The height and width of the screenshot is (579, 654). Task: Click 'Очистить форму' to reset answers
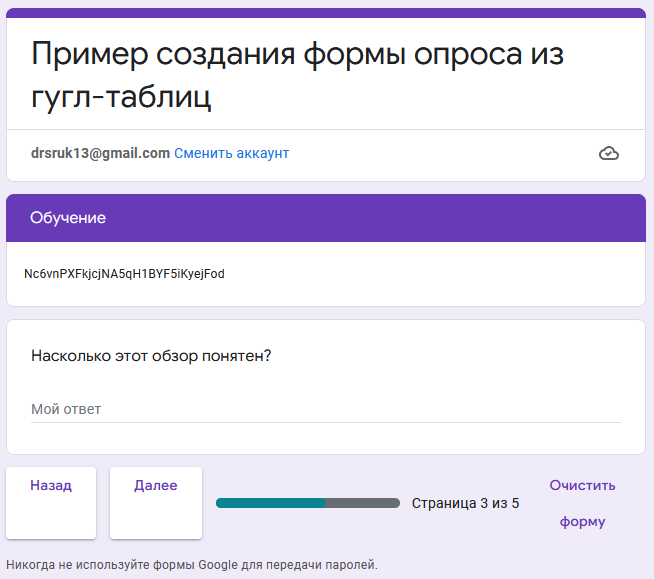click(582, 503)
